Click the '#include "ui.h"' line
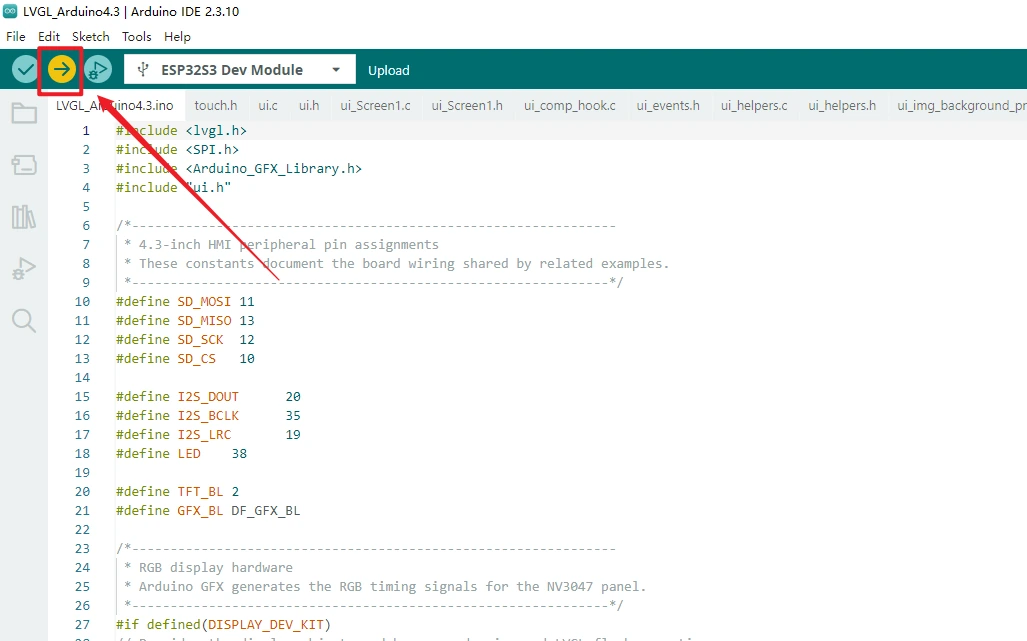The width and height of the screenshot is (1027, 641). pyautogui.click(x=174, y=188)
